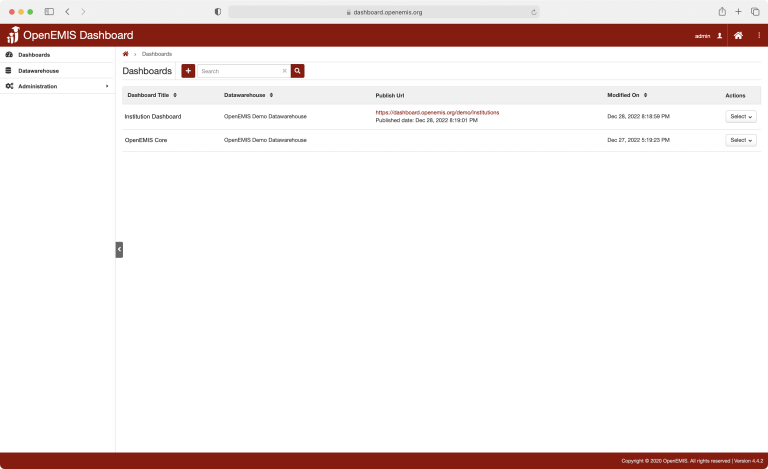The image size is (768, 469).
Task: Clear the search field with the X icon
Action: (284, 71)
